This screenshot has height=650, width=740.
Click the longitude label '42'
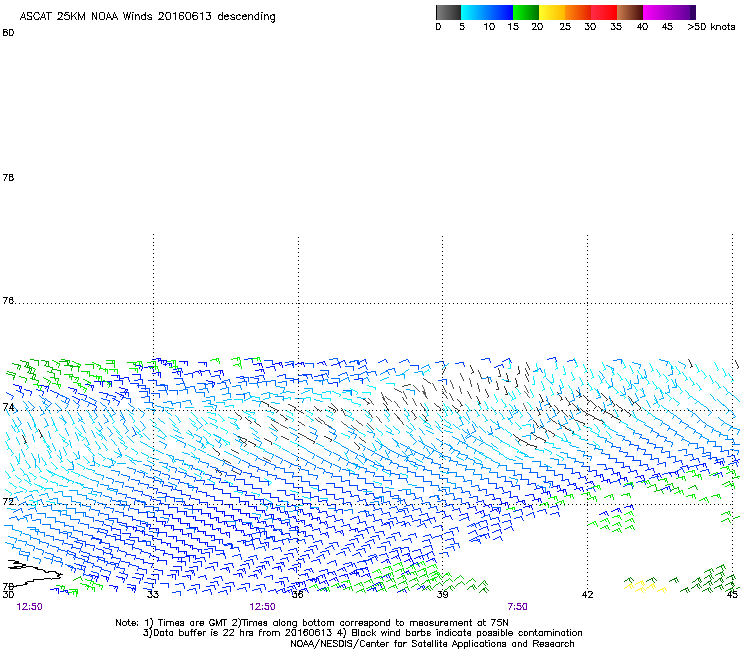point(588,595)
